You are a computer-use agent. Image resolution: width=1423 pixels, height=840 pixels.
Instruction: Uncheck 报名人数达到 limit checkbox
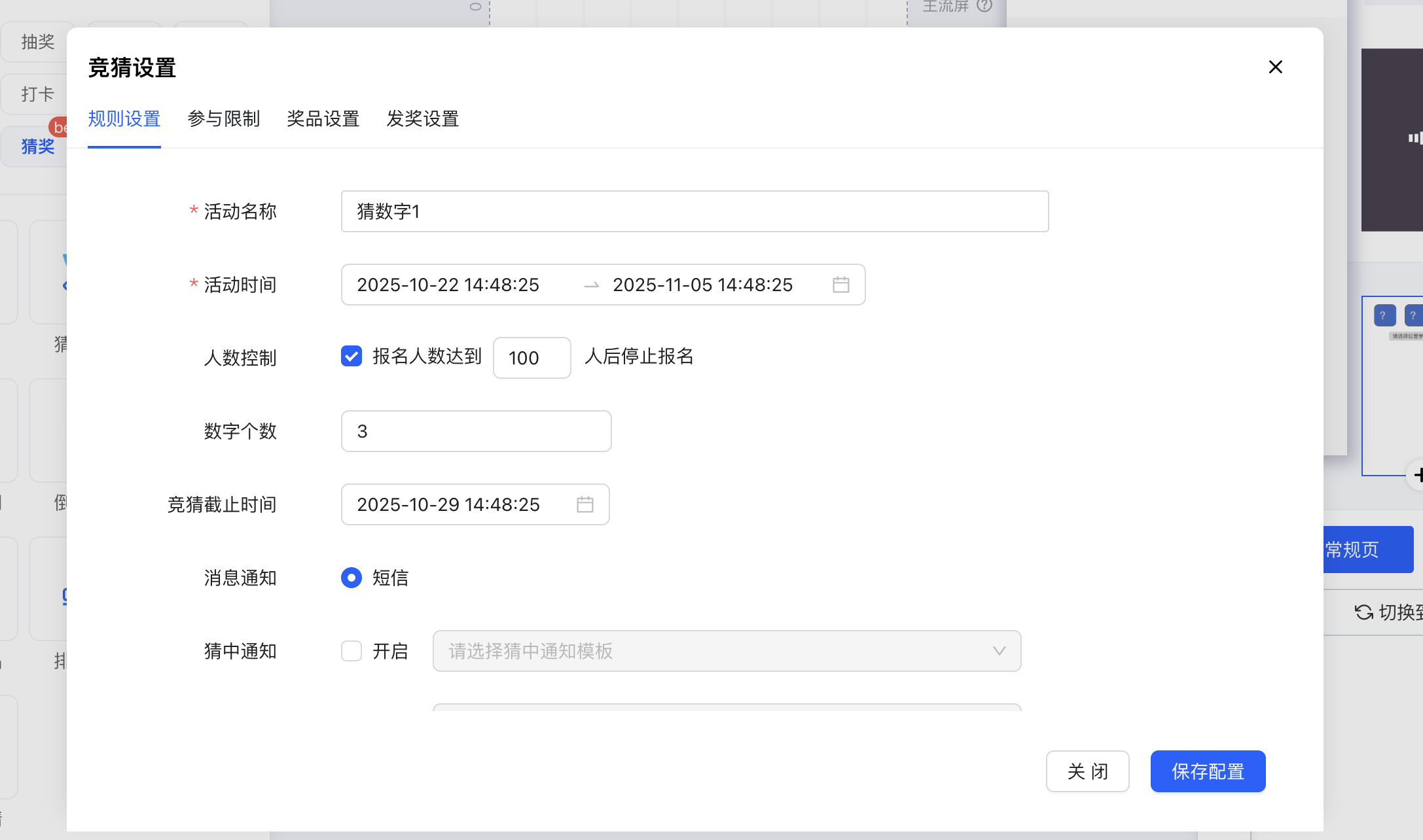[351, 356]
